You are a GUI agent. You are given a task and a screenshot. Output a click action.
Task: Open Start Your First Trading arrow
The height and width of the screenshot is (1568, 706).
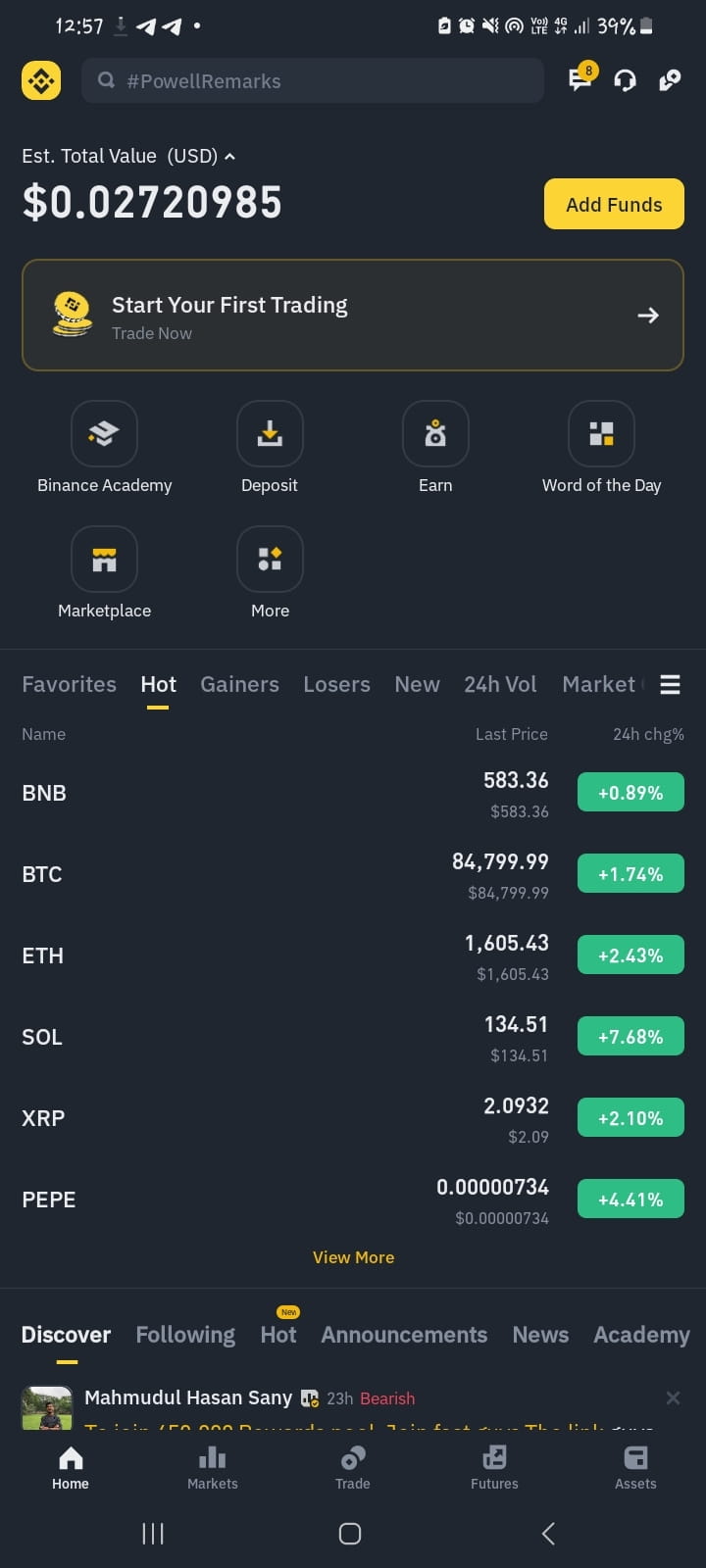[x=647, y=316]
